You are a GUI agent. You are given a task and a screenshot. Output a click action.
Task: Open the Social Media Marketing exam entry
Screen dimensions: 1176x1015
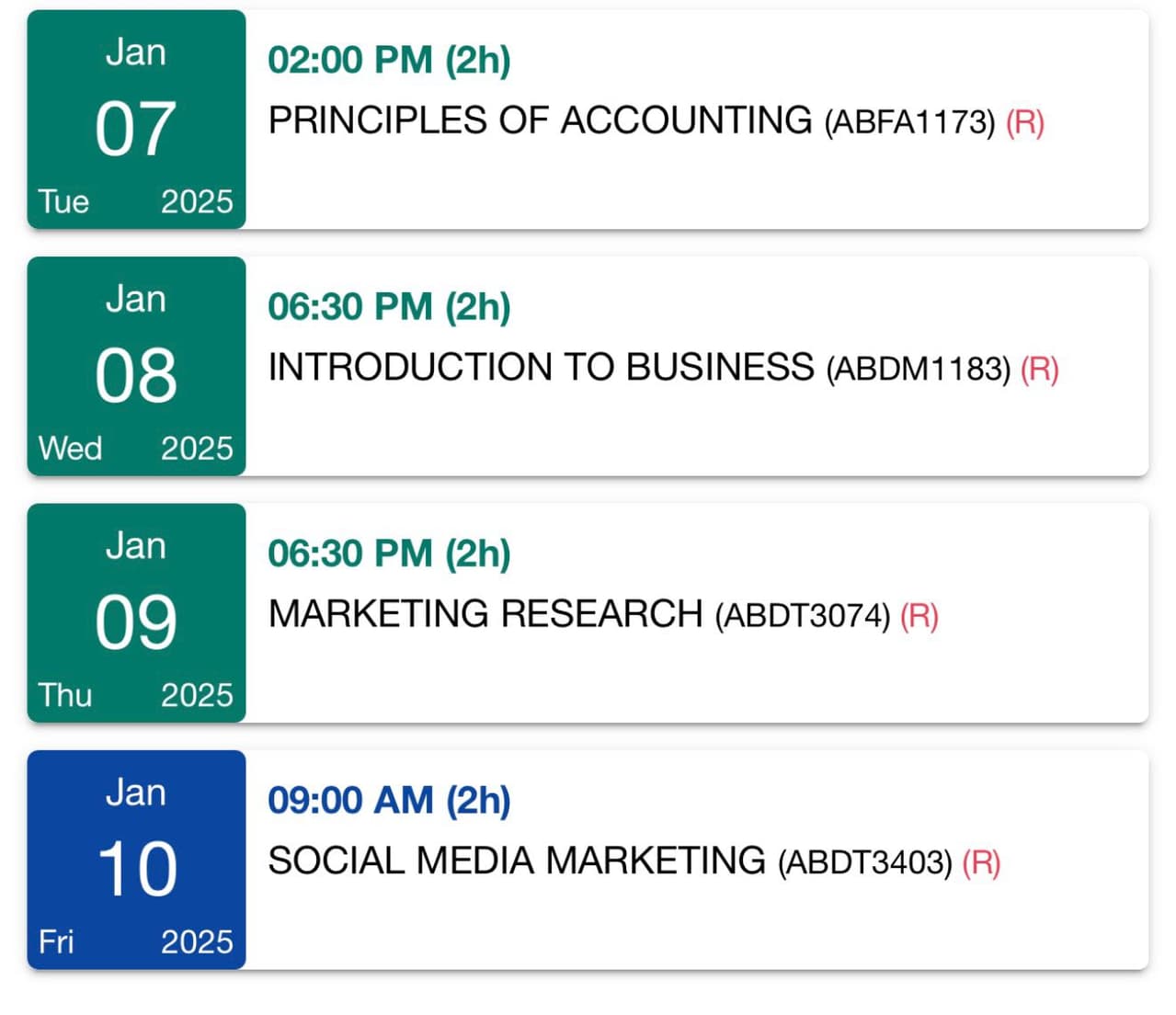coord(517,861)
